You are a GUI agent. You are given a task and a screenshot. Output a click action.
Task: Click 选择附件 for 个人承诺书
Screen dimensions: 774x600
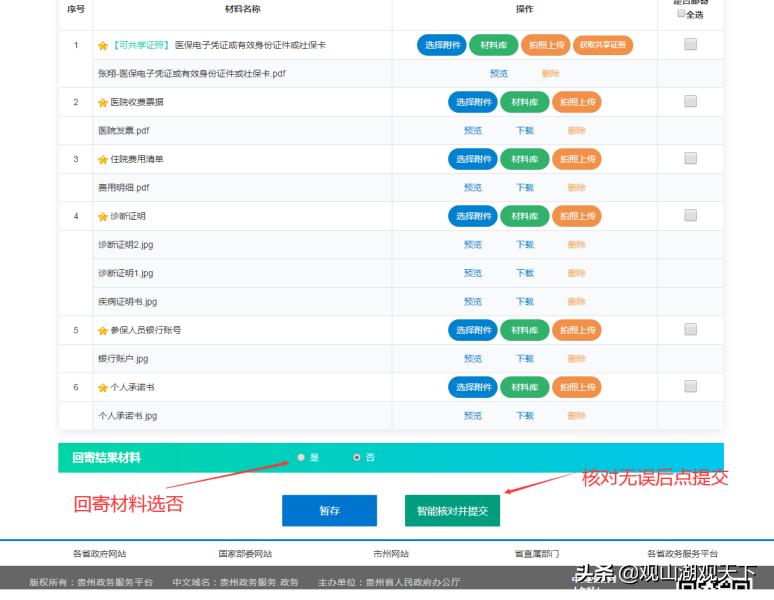point(473,387)
